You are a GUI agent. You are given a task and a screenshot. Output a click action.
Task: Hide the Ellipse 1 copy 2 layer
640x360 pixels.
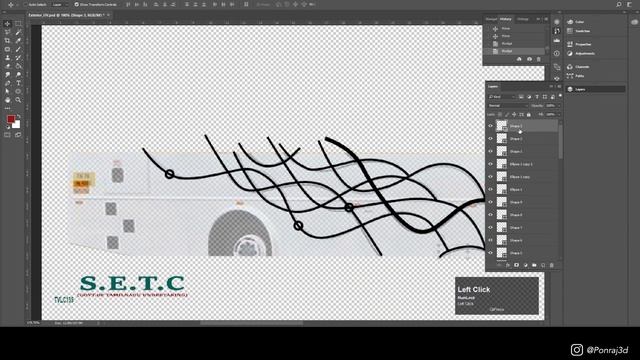pos(491,164)
